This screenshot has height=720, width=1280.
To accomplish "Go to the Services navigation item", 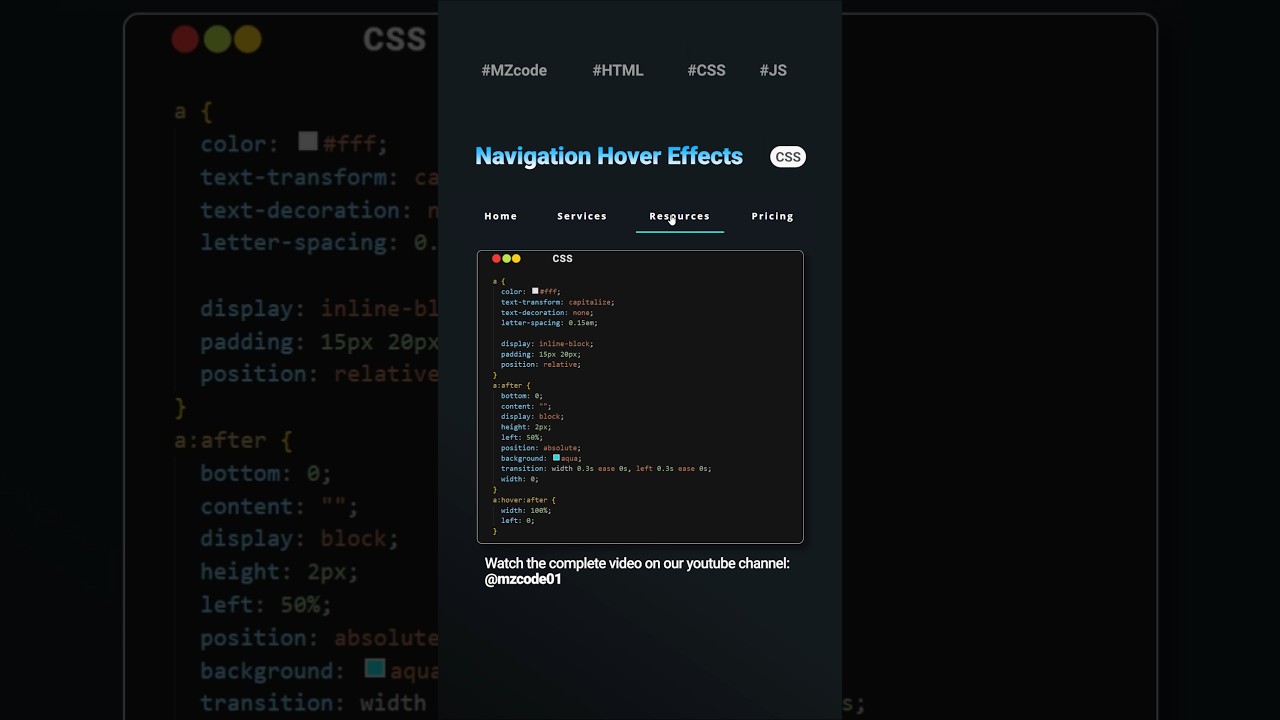I will 582,216.
